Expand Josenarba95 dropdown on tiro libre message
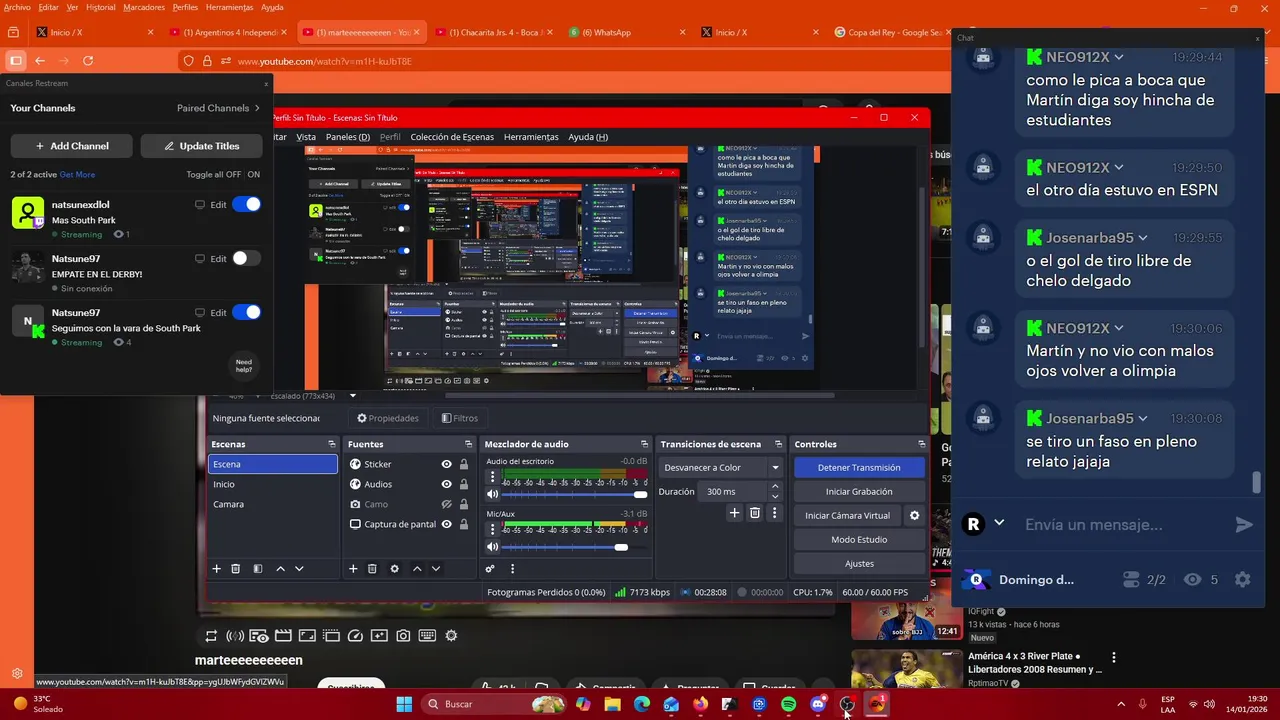 1143,238
